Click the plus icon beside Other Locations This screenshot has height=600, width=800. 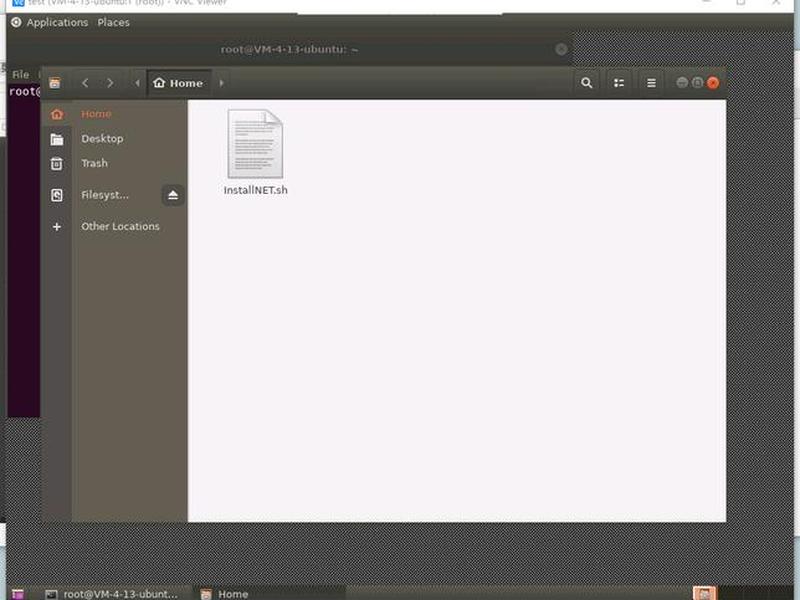[x=57, y=227]
